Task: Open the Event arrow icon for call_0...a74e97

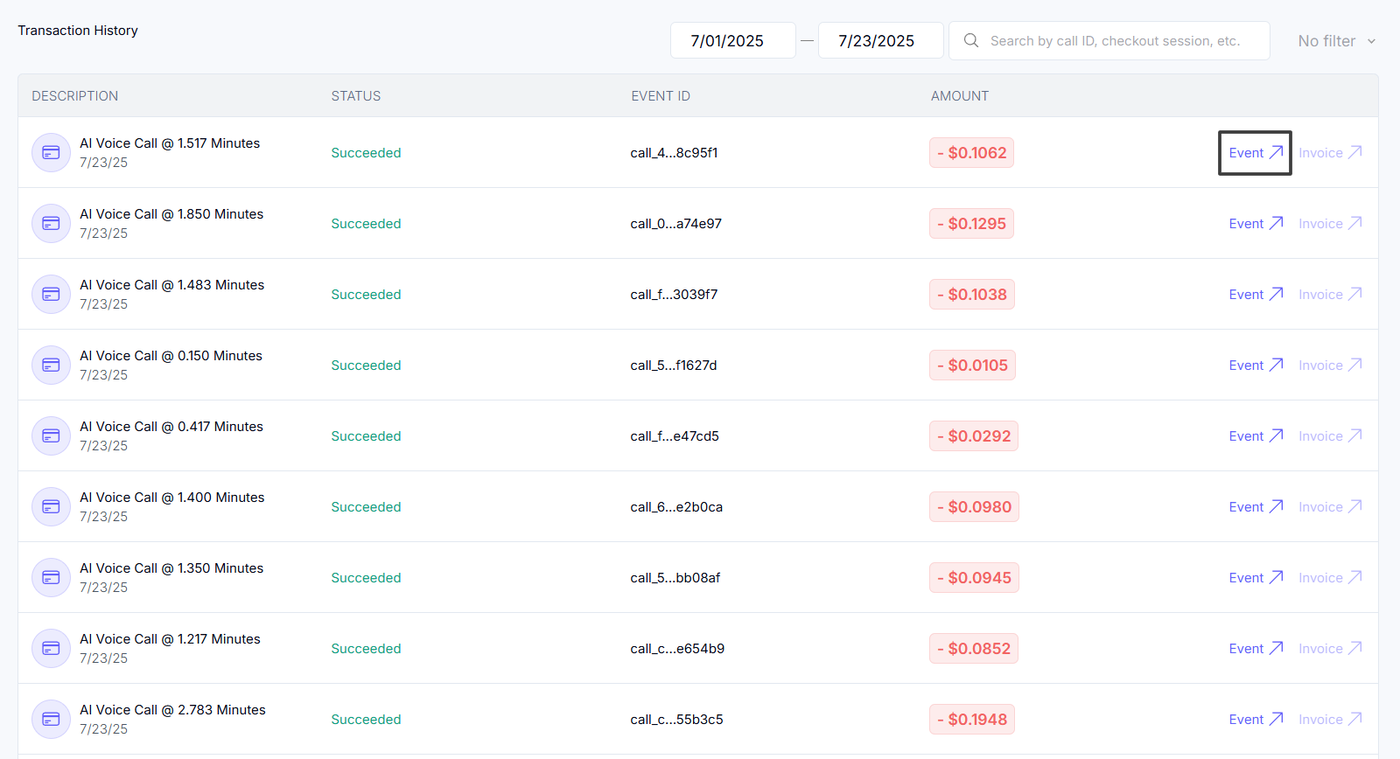Action: pos(1276,223)
